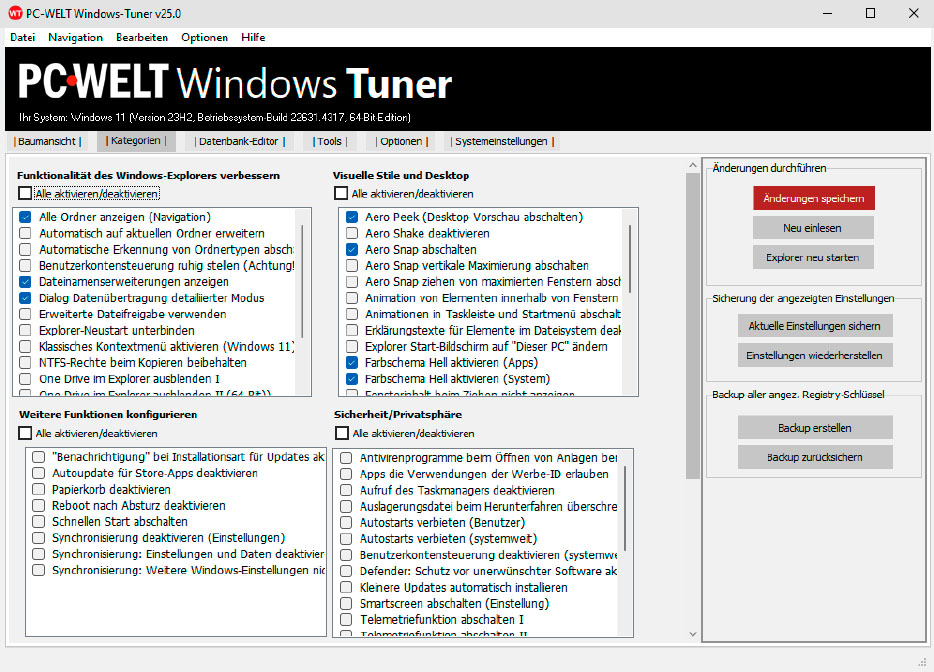Check Aero Snap vertikale Maximierung abschalten
This screenshot has width=934, height=672.
(352, 265)
